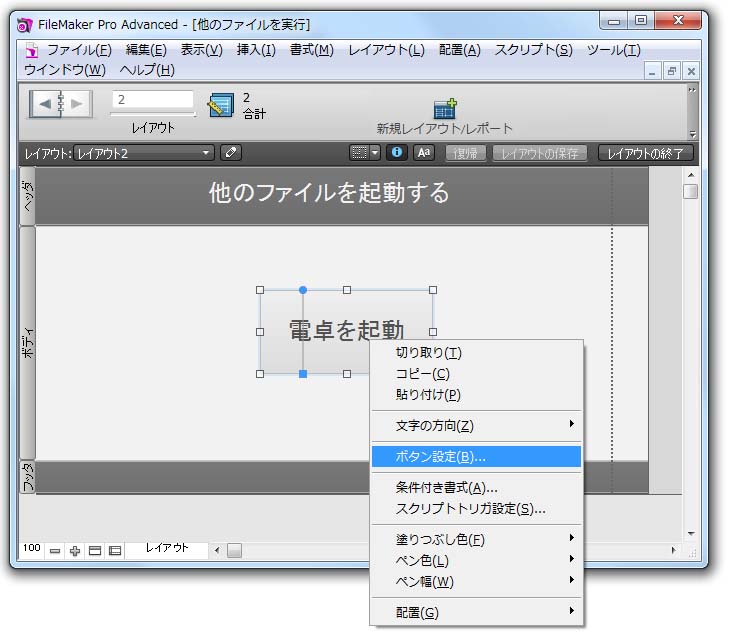Choose ボタン設定(B)... menu item
Viewport: 729px width, 635px height.
[x=476, y=456]
